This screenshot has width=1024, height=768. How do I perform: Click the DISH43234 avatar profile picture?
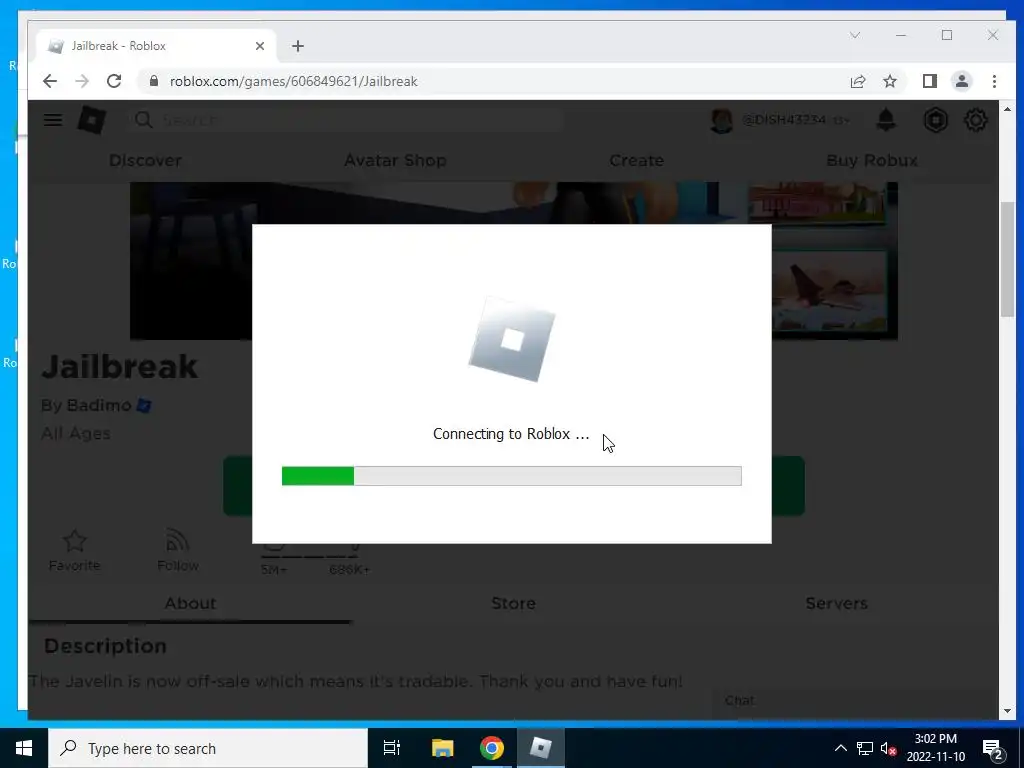tap(722, 120)
